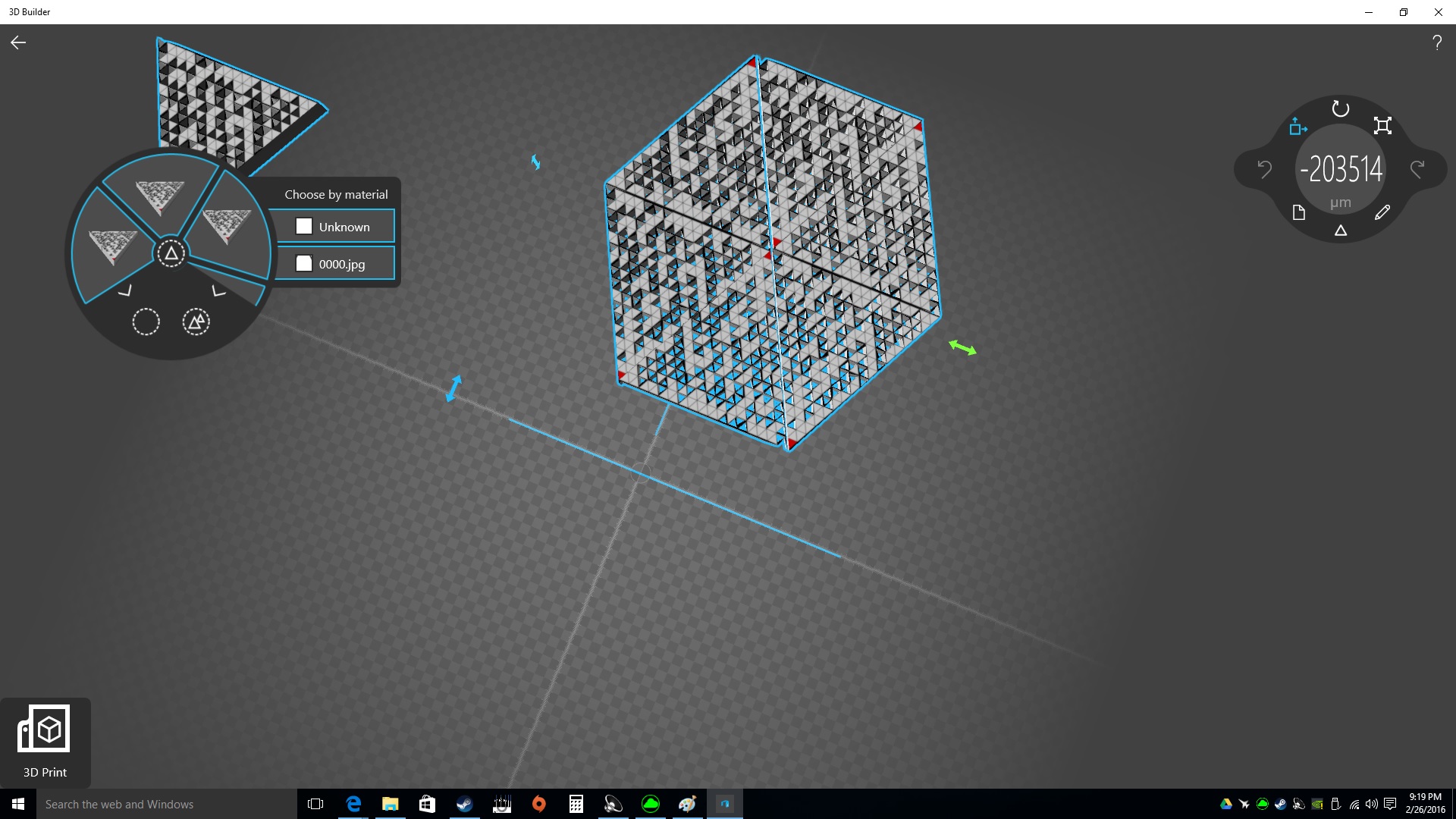Open the calculator from the taskbar

tap(576, 804)
